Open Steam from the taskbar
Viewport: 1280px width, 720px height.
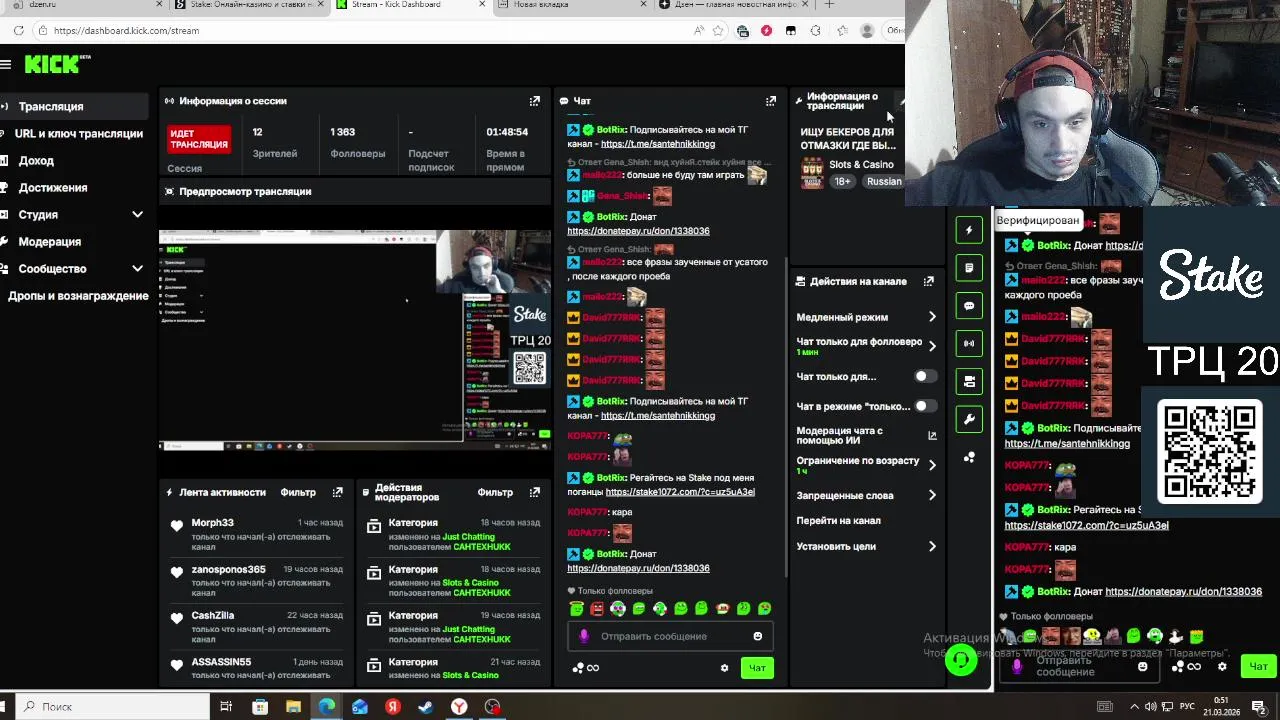425,707
